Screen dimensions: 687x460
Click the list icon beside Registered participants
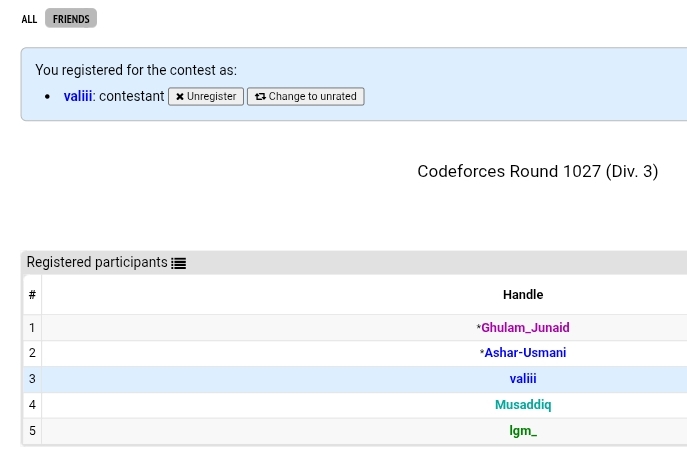178,263
